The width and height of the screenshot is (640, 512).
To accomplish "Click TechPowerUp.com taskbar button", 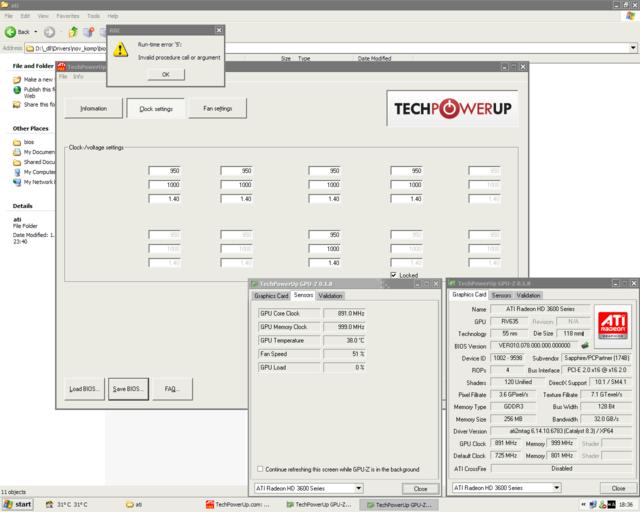I will [x=238, y=505].
